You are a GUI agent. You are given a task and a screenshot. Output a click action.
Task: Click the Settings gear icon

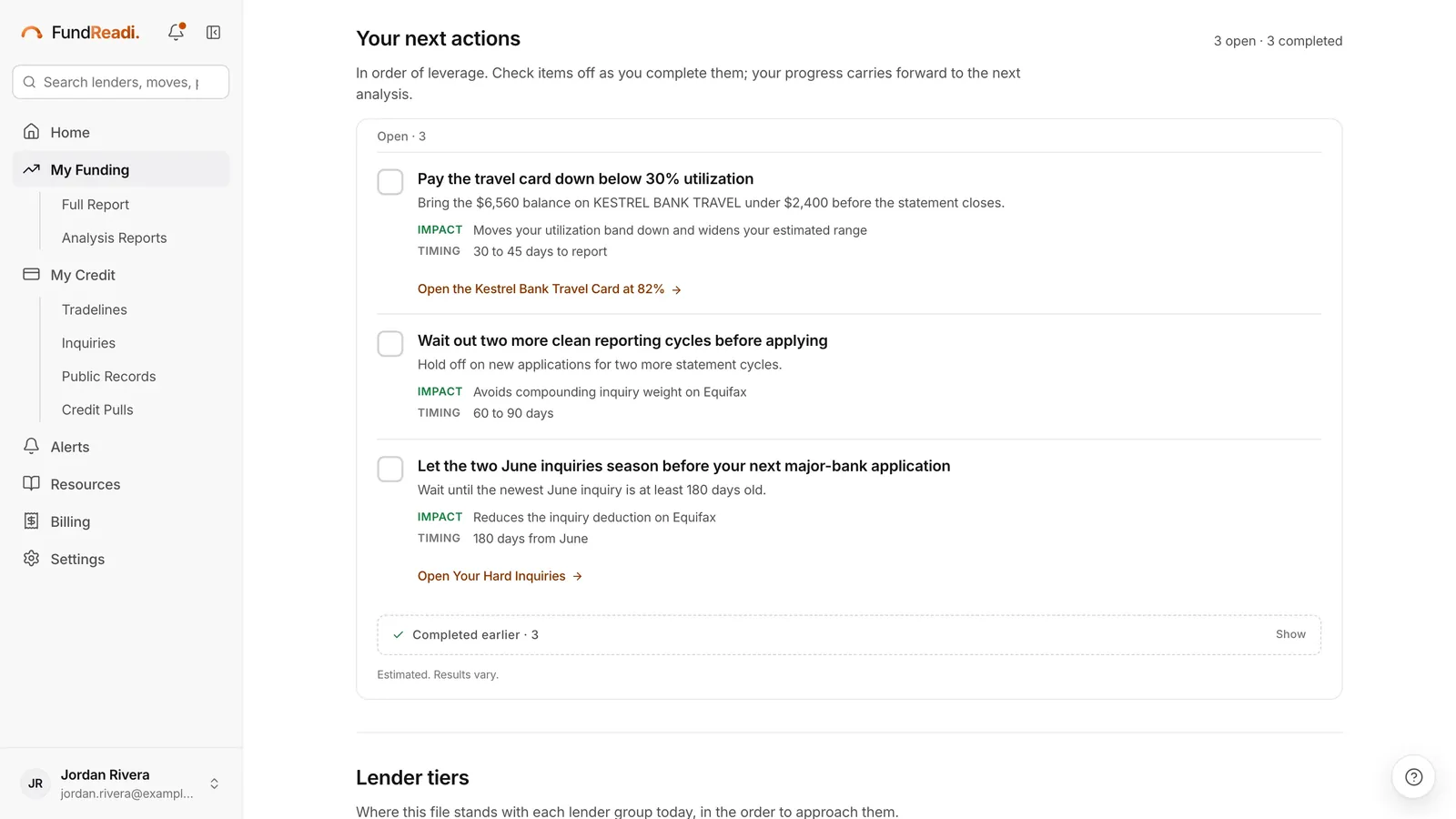[x=31, y=558]
